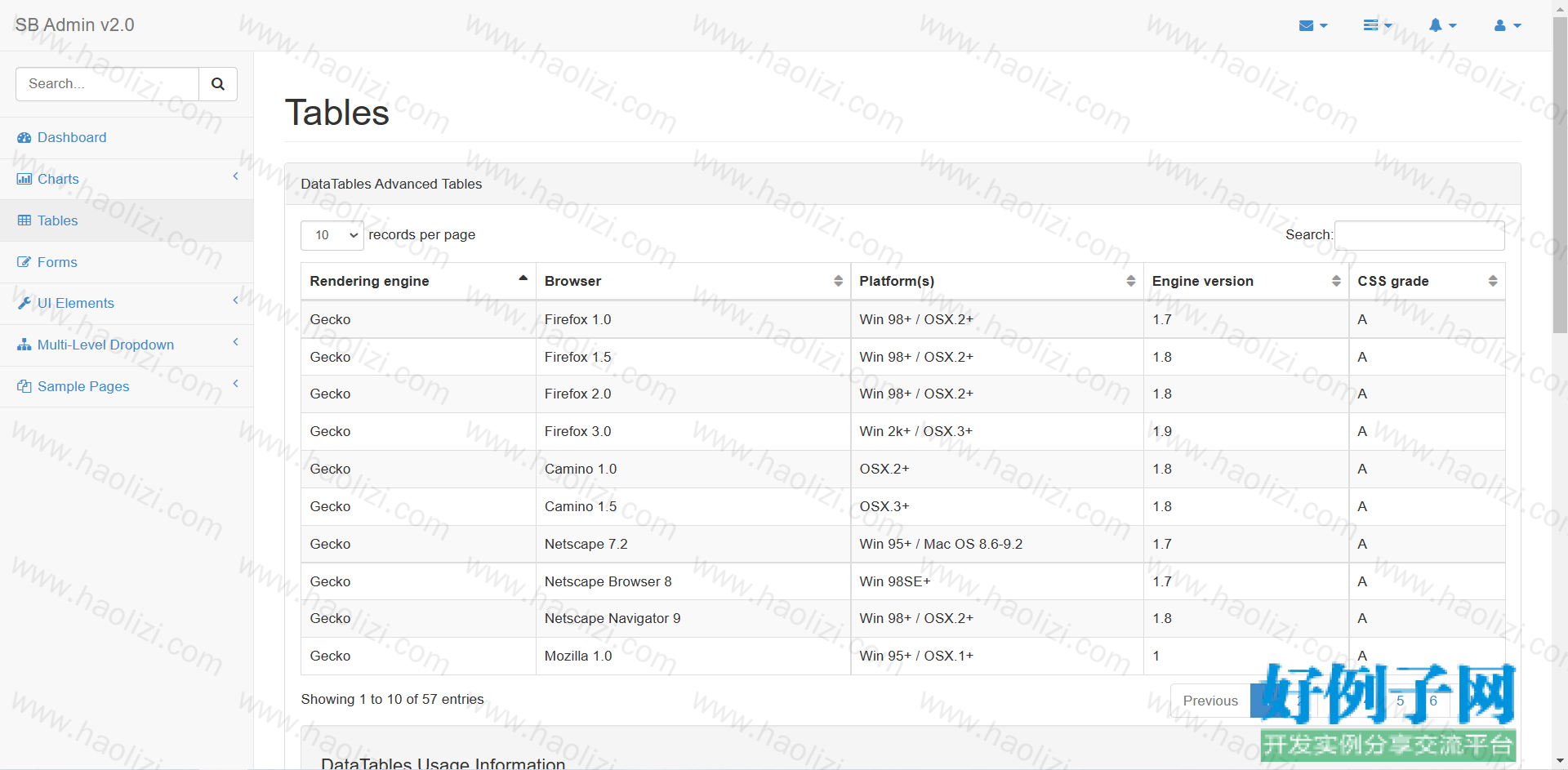Click the 1.9 engine version cell
This screenshot has height=770, width=1568.
1246,432
